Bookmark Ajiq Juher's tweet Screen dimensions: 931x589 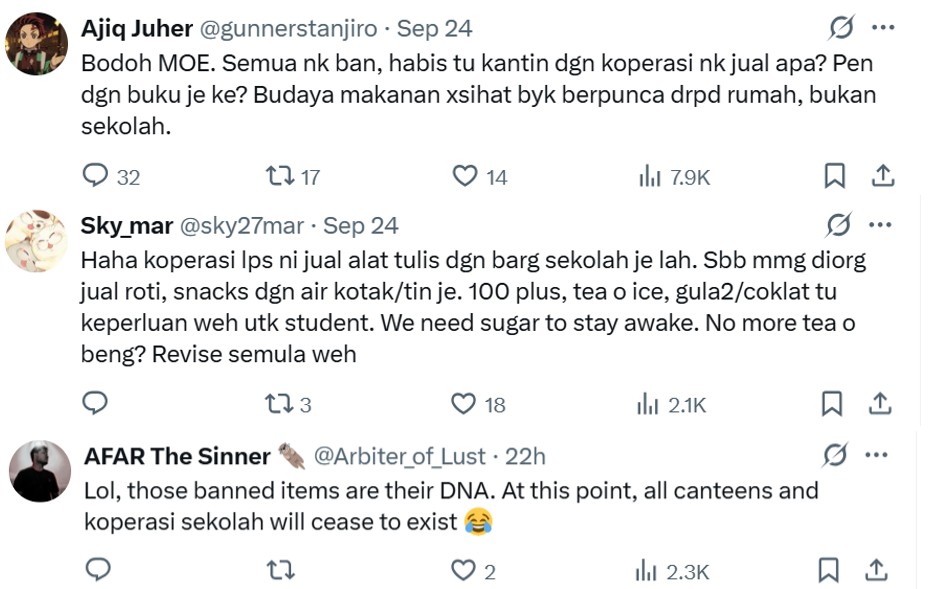coord(834,176)
